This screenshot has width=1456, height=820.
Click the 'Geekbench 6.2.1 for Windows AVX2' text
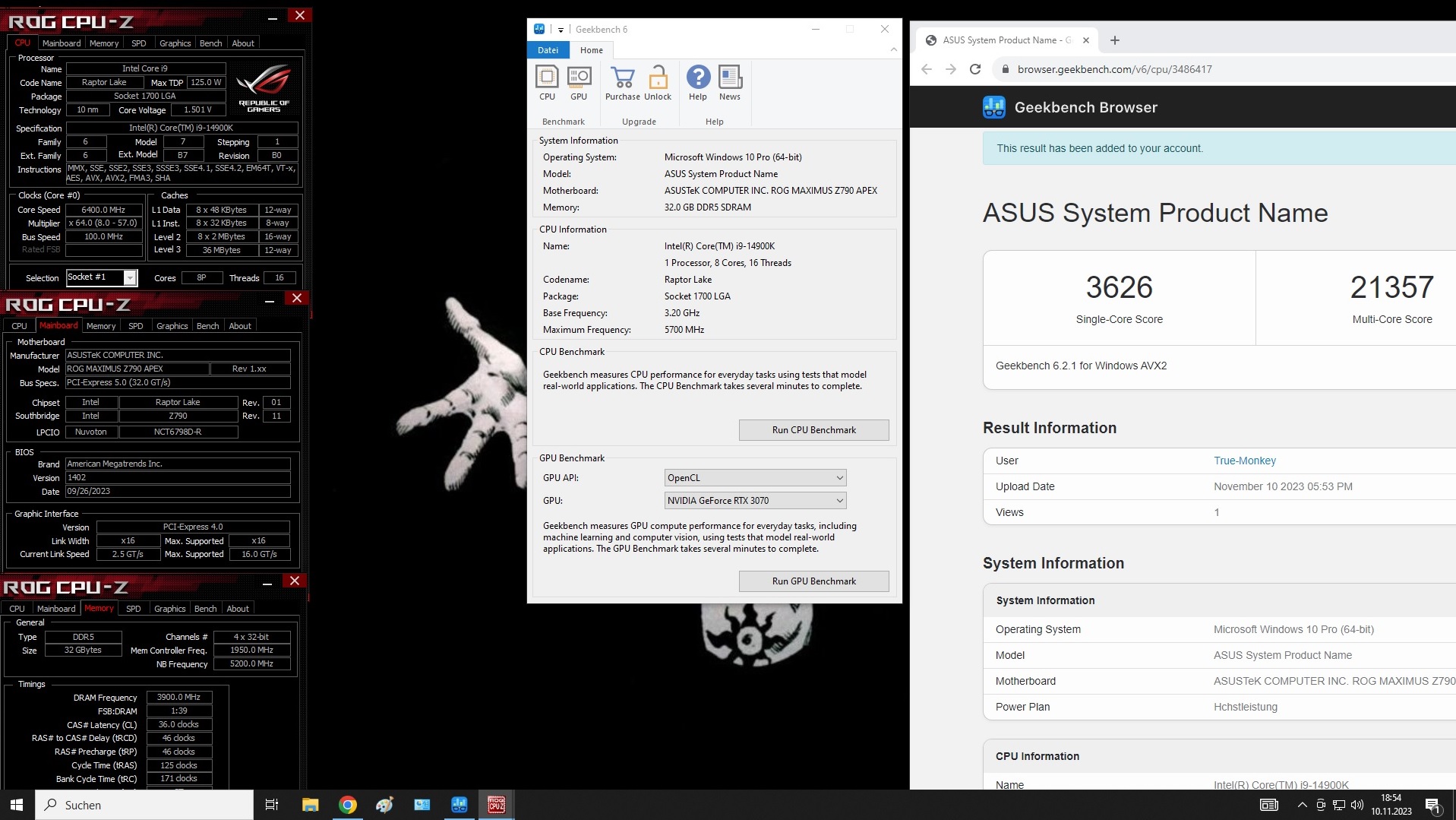point(1081,366)
